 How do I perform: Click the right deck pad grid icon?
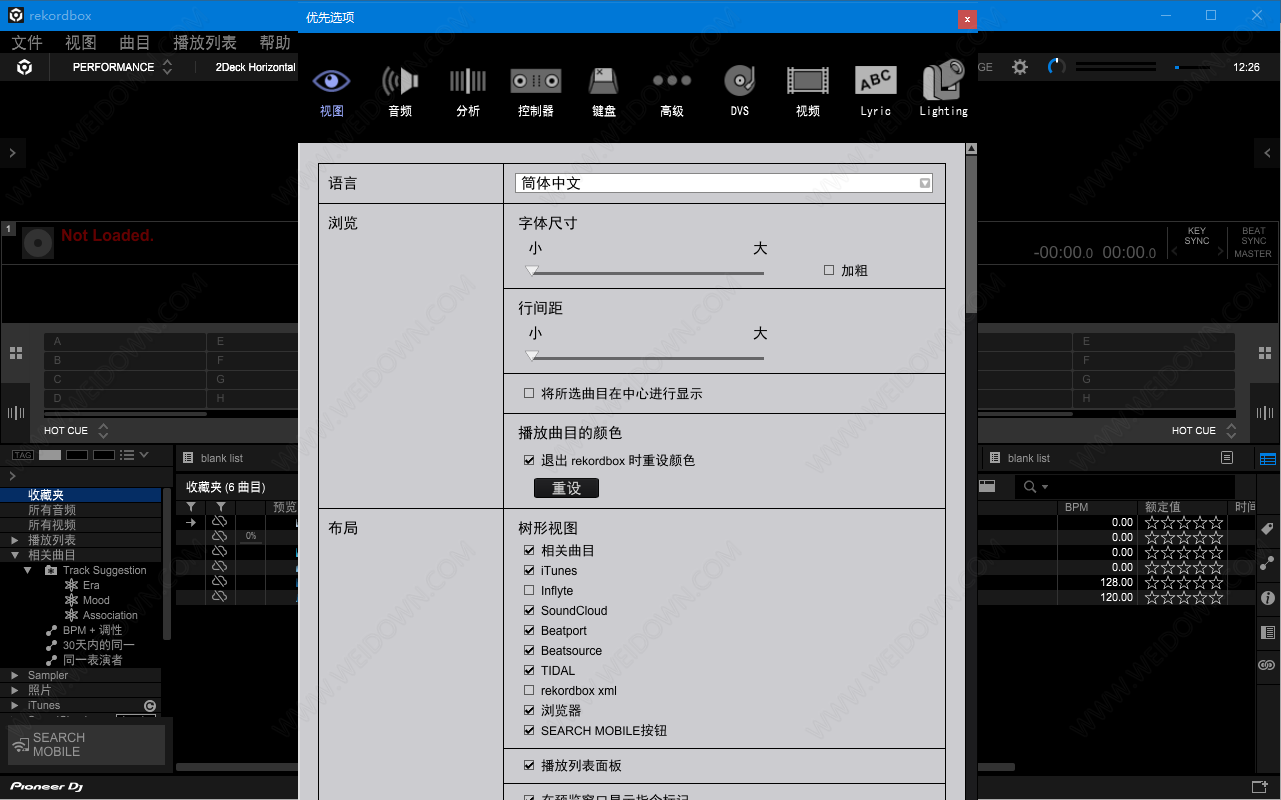pos(1265,353)
